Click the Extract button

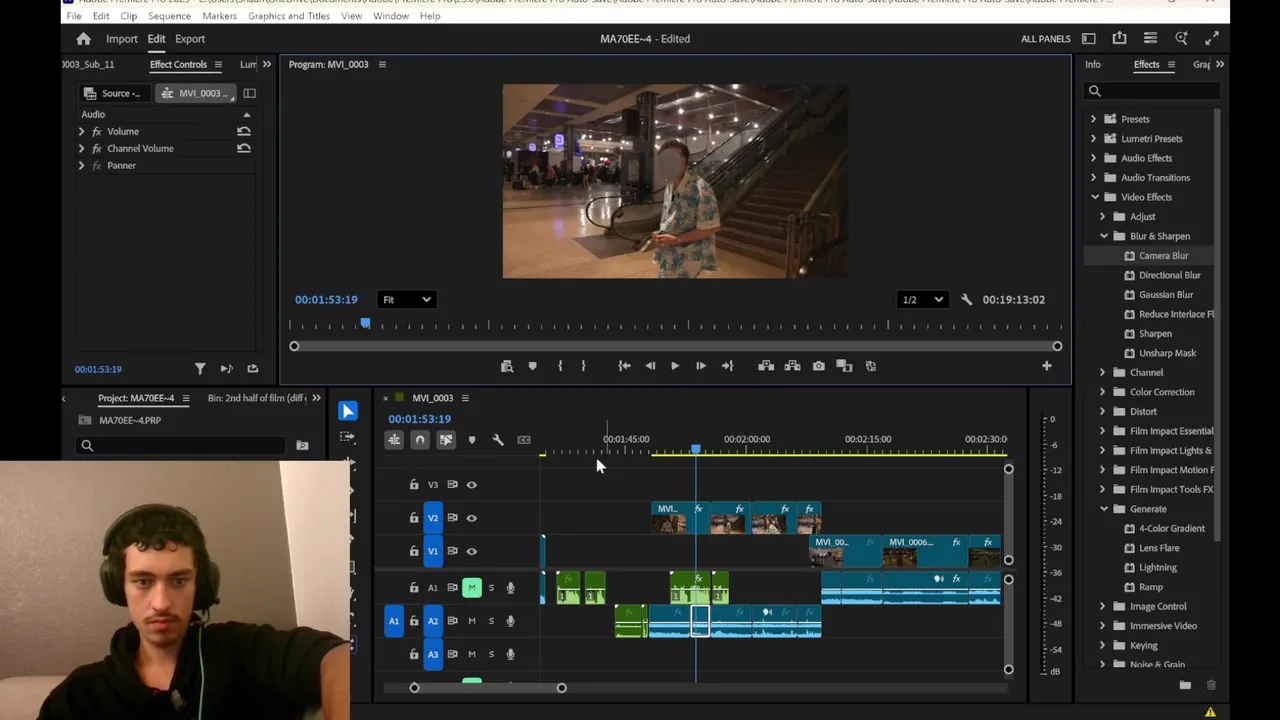tap(792, 366)
